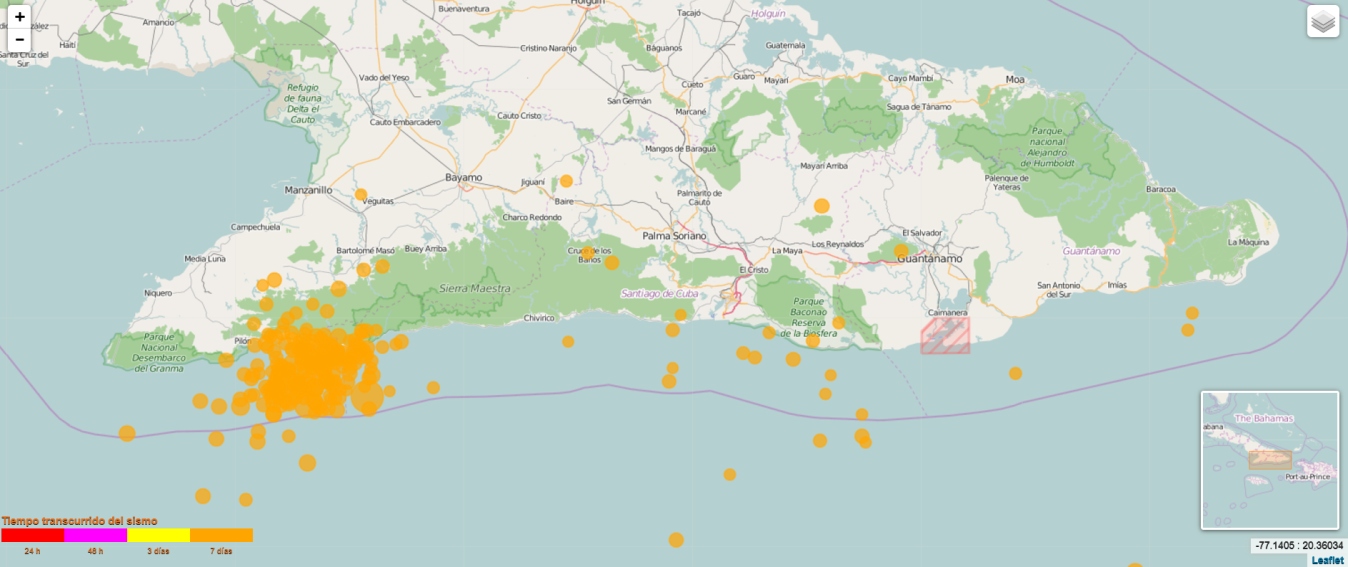The image size is (1348, 567).
Task: Select the earthquake marker at Guantánamo city
Action: [x=900, y=250]
